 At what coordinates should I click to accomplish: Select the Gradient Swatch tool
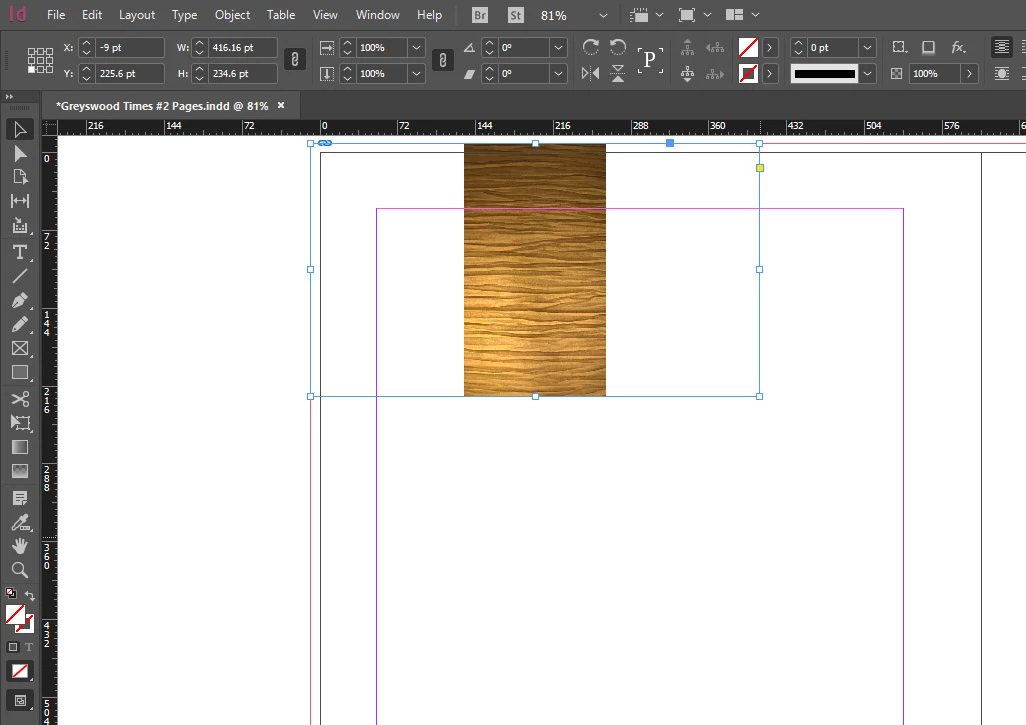point(20,447)
